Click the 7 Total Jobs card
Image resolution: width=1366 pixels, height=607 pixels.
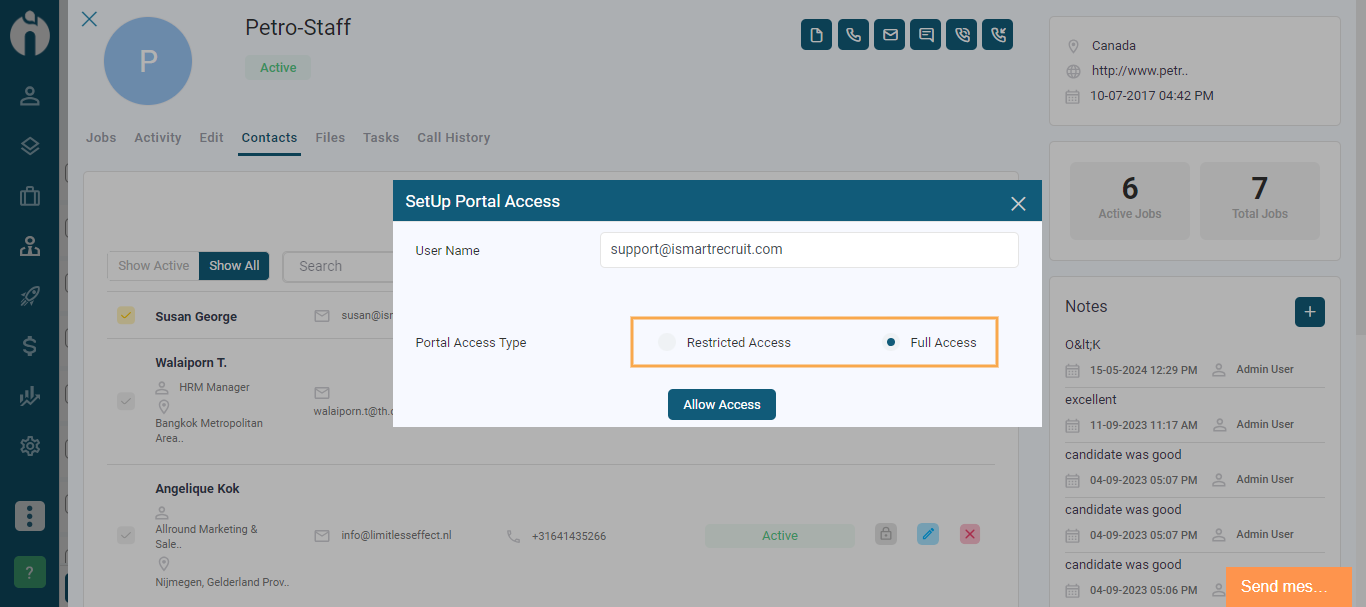pyautogui.click(x=1260, y=200)
